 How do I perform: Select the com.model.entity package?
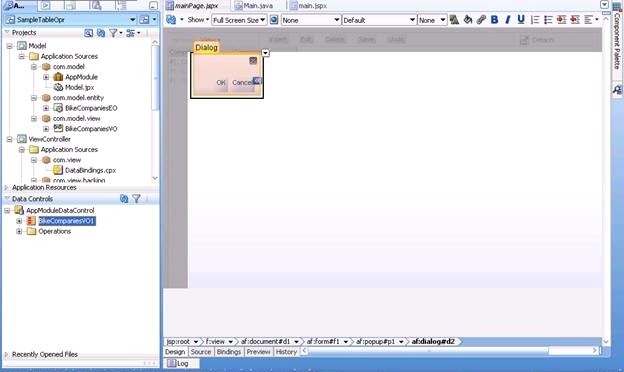(78, 97)
